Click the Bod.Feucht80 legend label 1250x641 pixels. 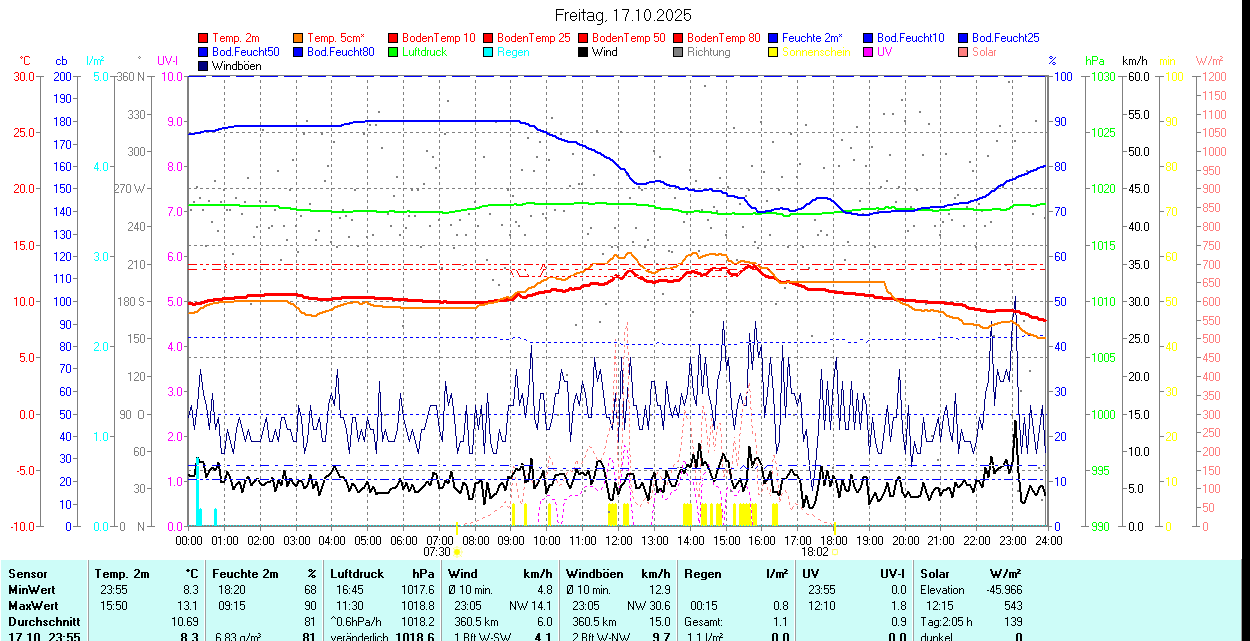340,52
